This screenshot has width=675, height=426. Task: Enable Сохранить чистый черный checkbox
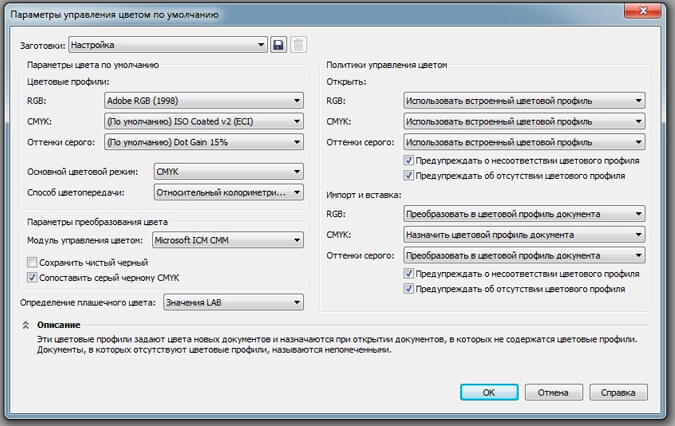(x=32, y=261)
